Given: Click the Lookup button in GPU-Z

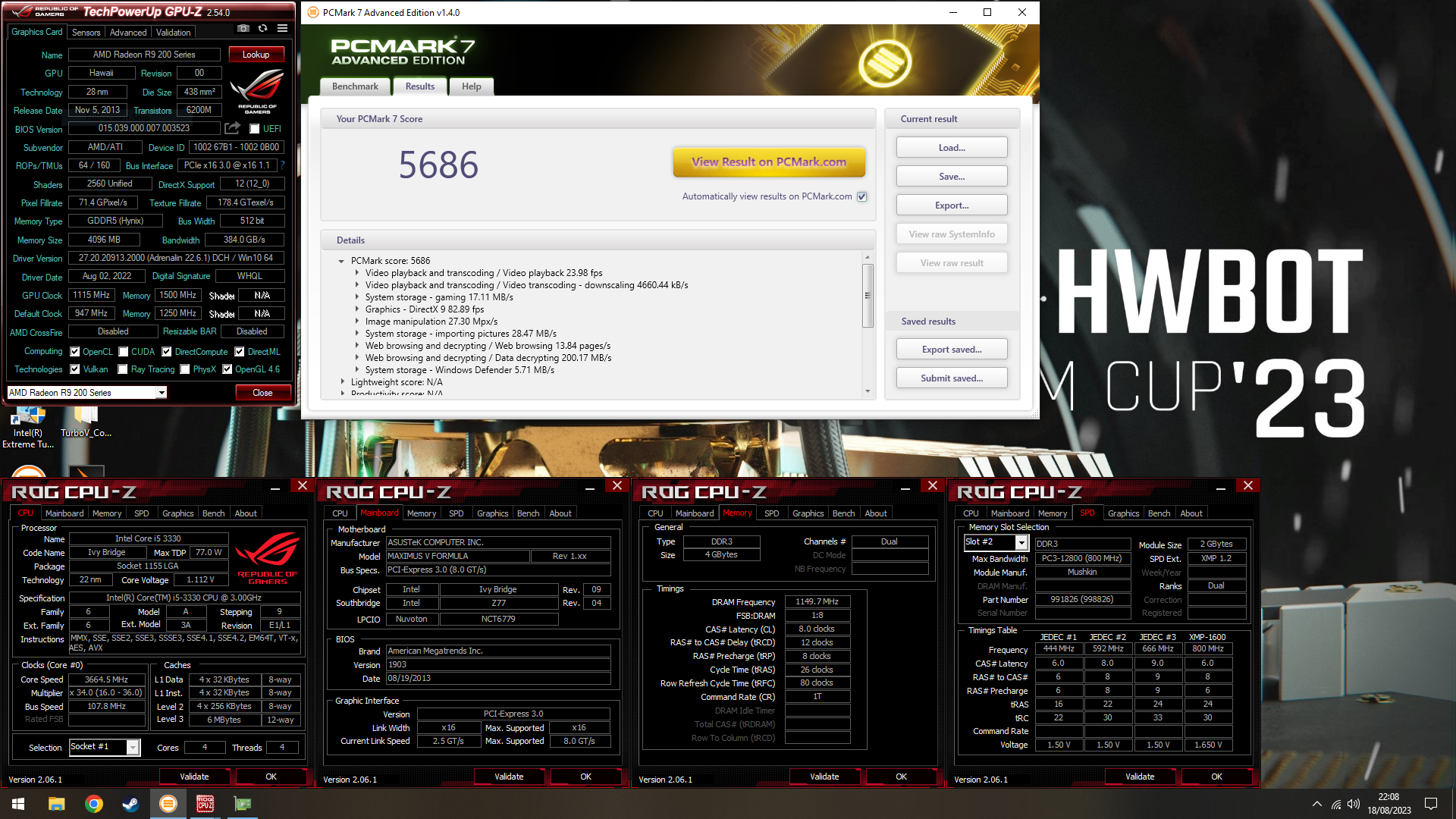Looking at the screenshot, I should [256, 55].
